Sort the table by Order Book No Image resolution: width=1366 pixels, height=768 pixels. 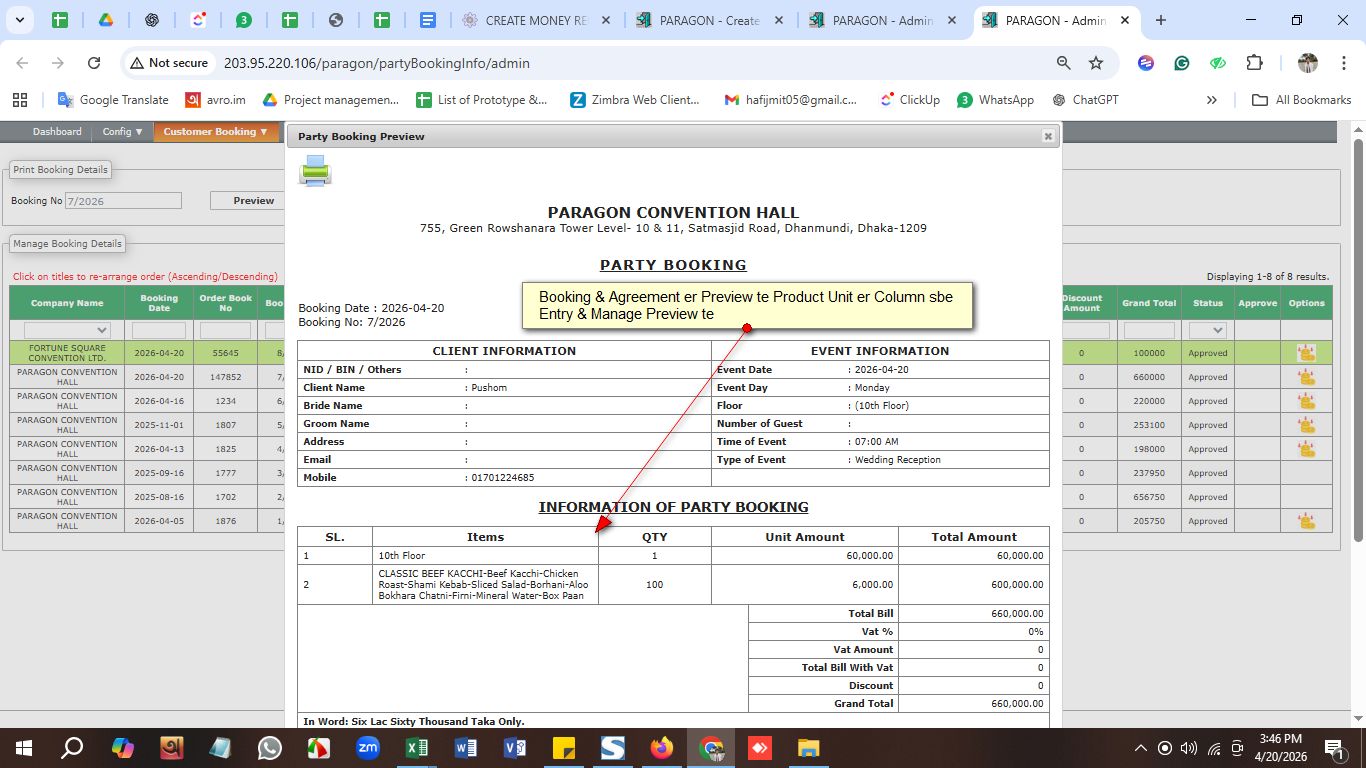click(x=226, y=303)
